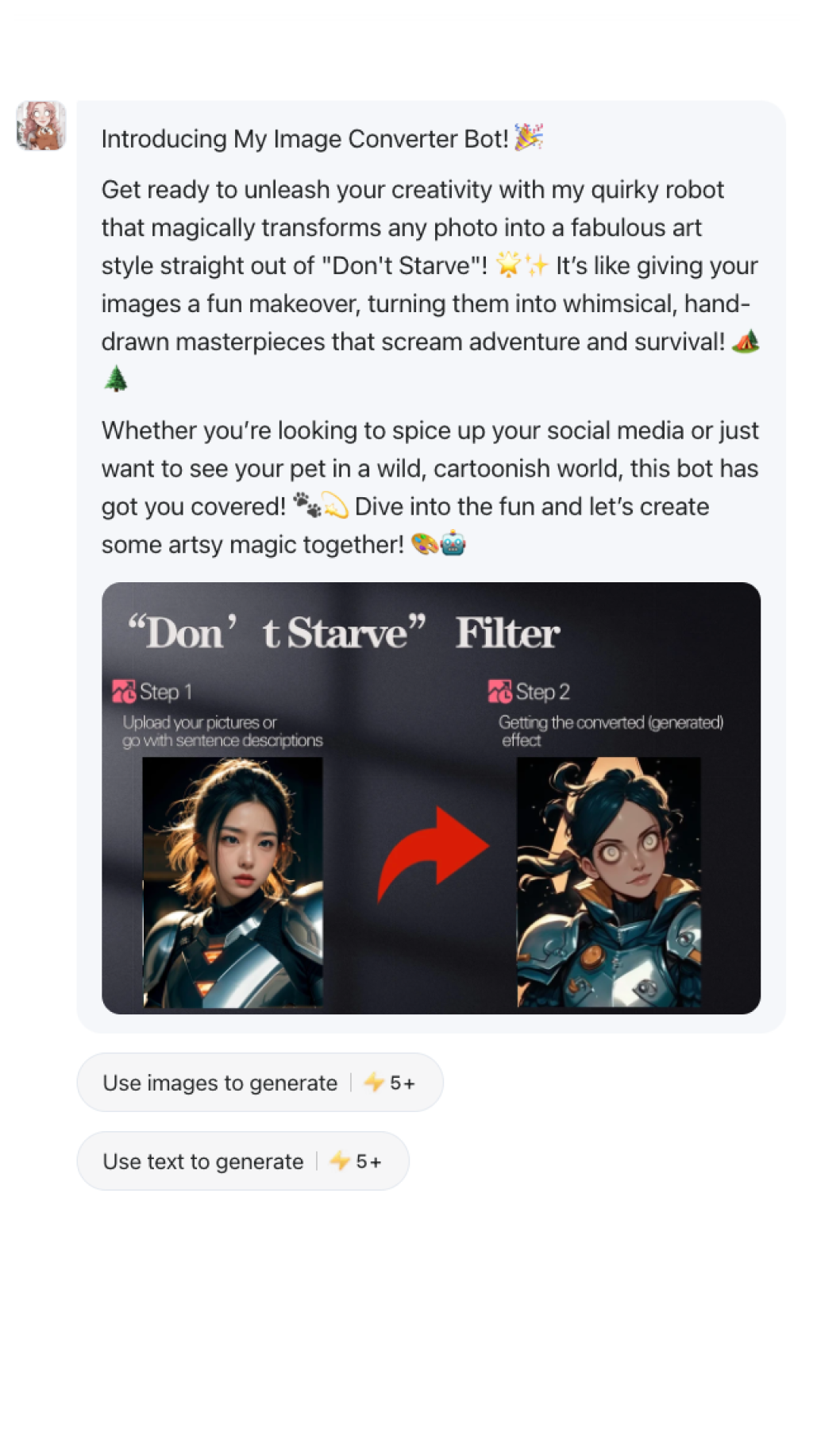
Task: Click the Step 2 pink logo icon
Action: tap(500, 692)
